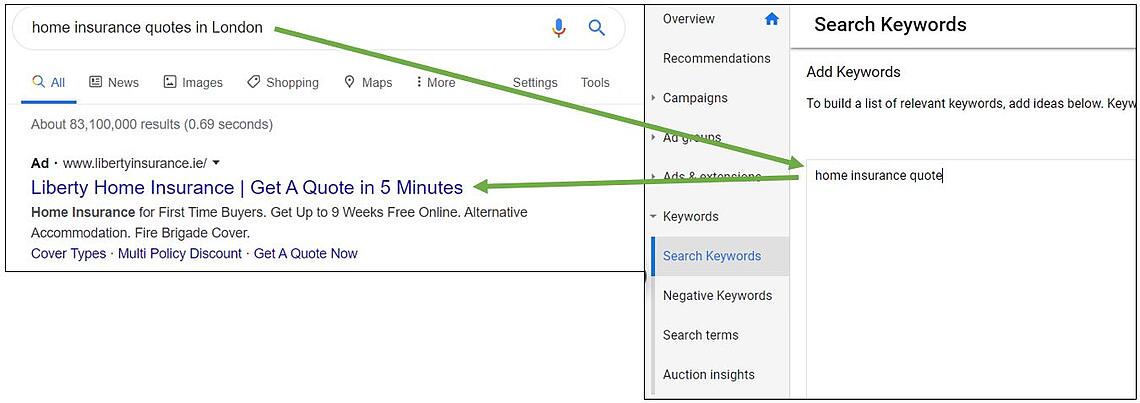Click the blue search magnifier icon

pyautogui.click(x=597, y=28)
